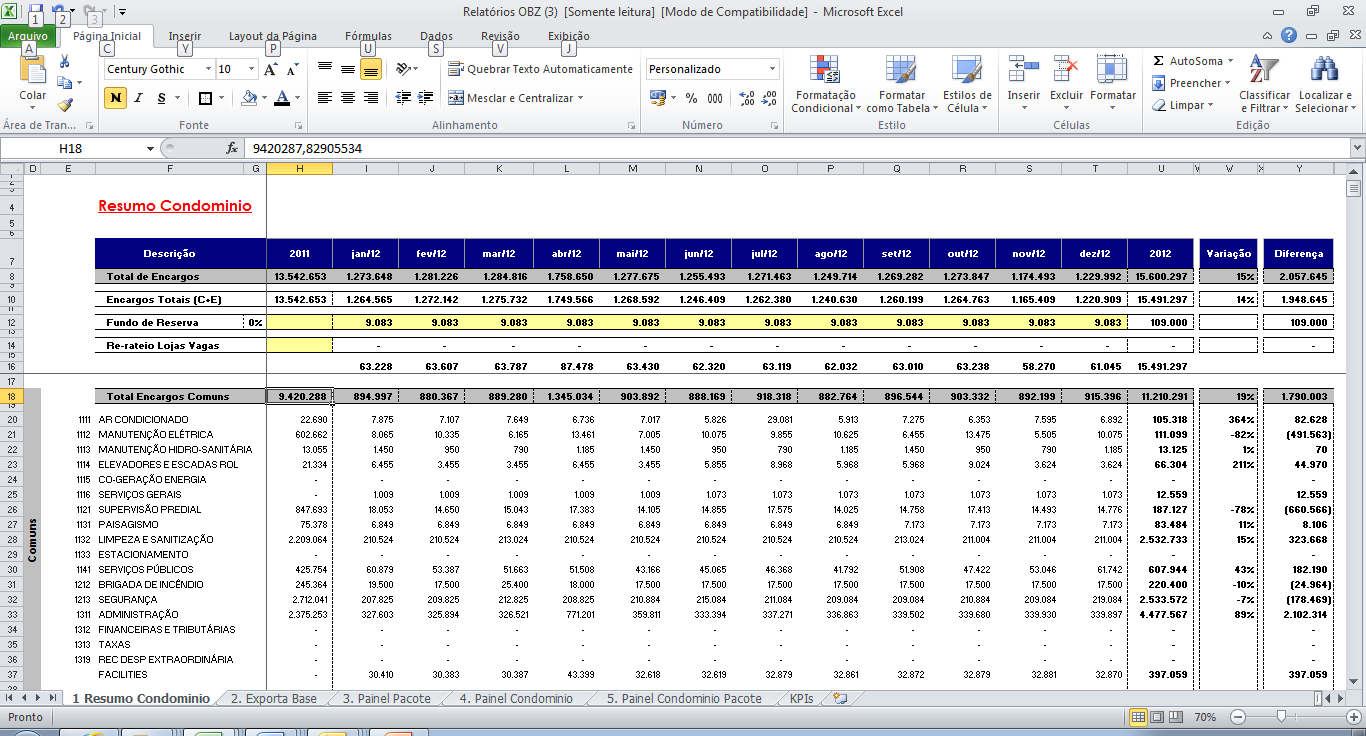Click Quebrar Texto Automaticamente
1366x736 pixels.
click(540, 69)
